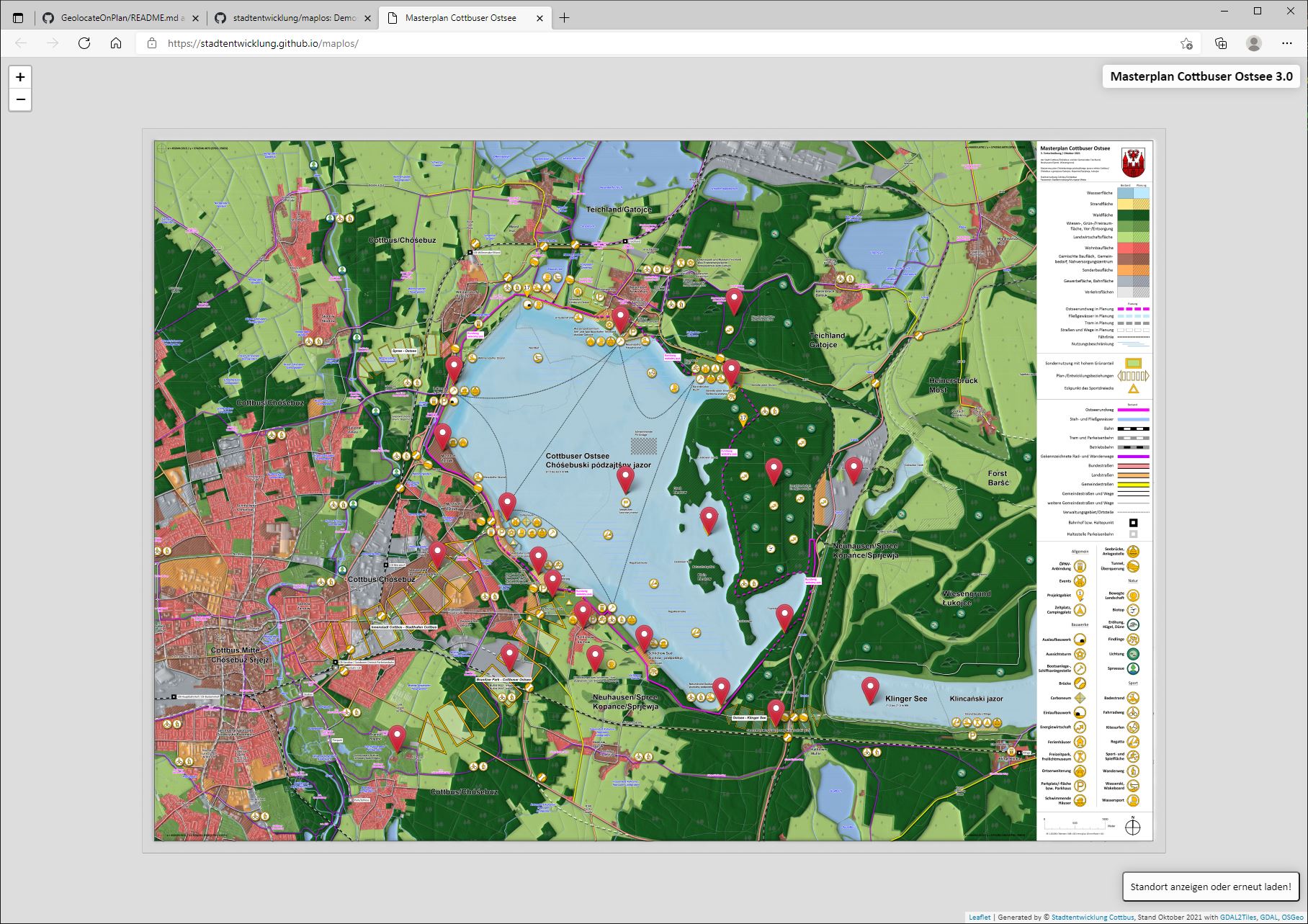
Task: Open the Leaflet attribution link
Action: 980,918
